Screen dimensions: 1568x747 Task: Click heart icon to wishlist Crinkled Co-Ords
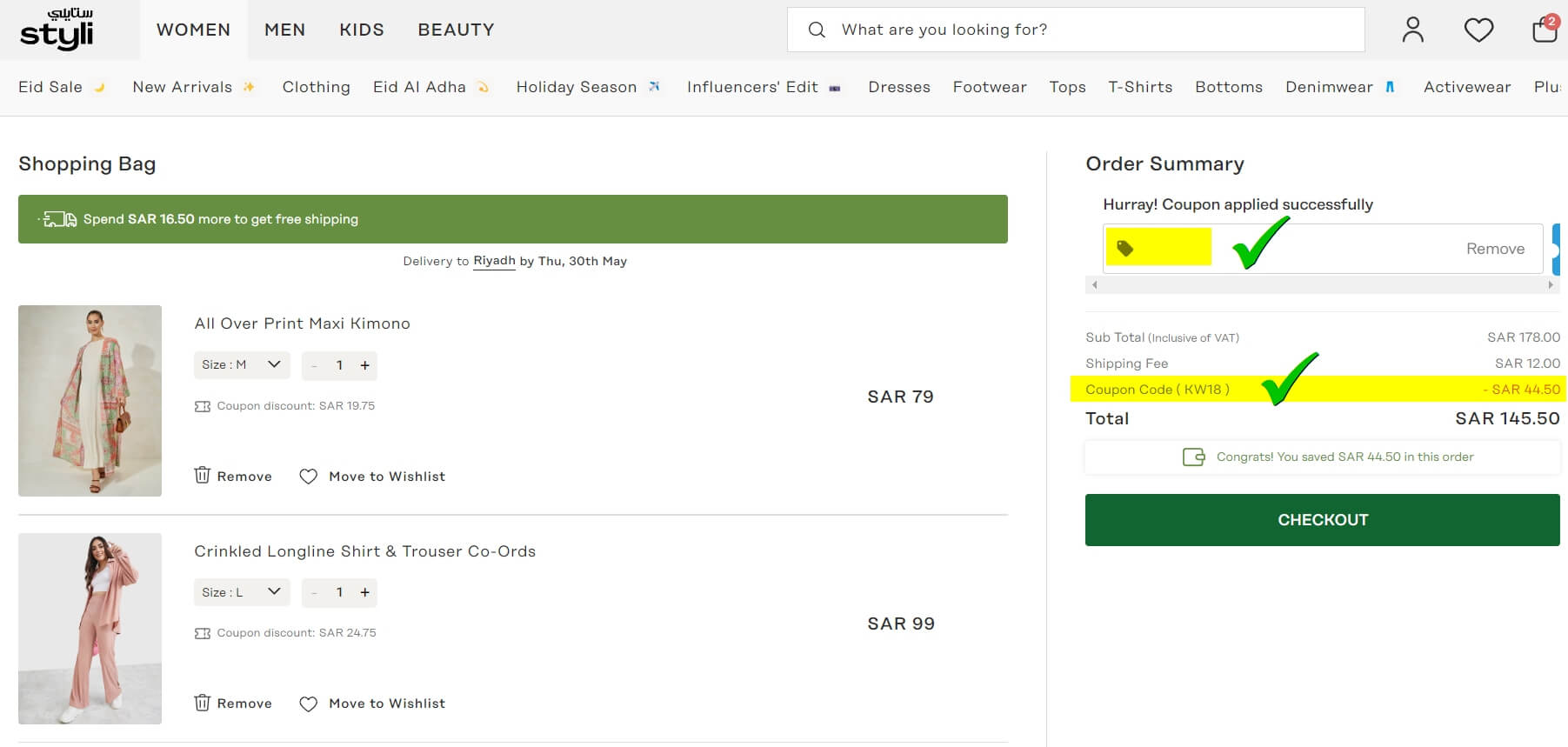(308, 704)
